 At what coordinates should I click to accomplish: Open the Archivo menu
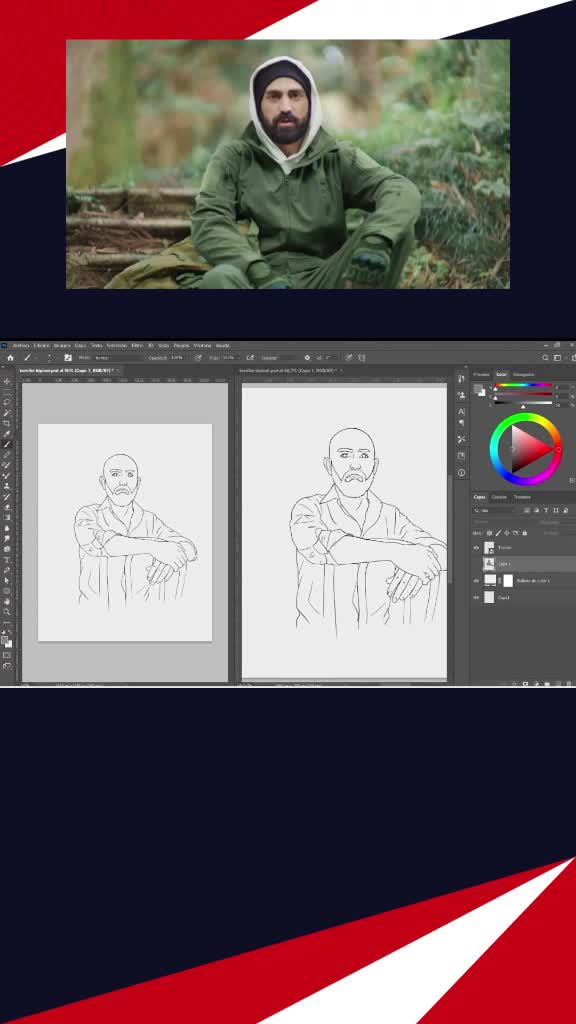(21, 345)
